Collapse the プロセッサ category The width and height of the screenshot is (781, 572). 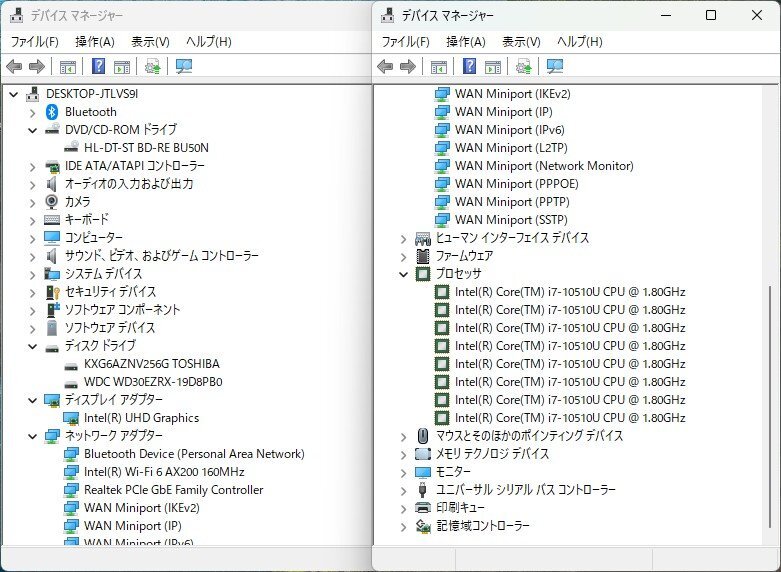404,274
